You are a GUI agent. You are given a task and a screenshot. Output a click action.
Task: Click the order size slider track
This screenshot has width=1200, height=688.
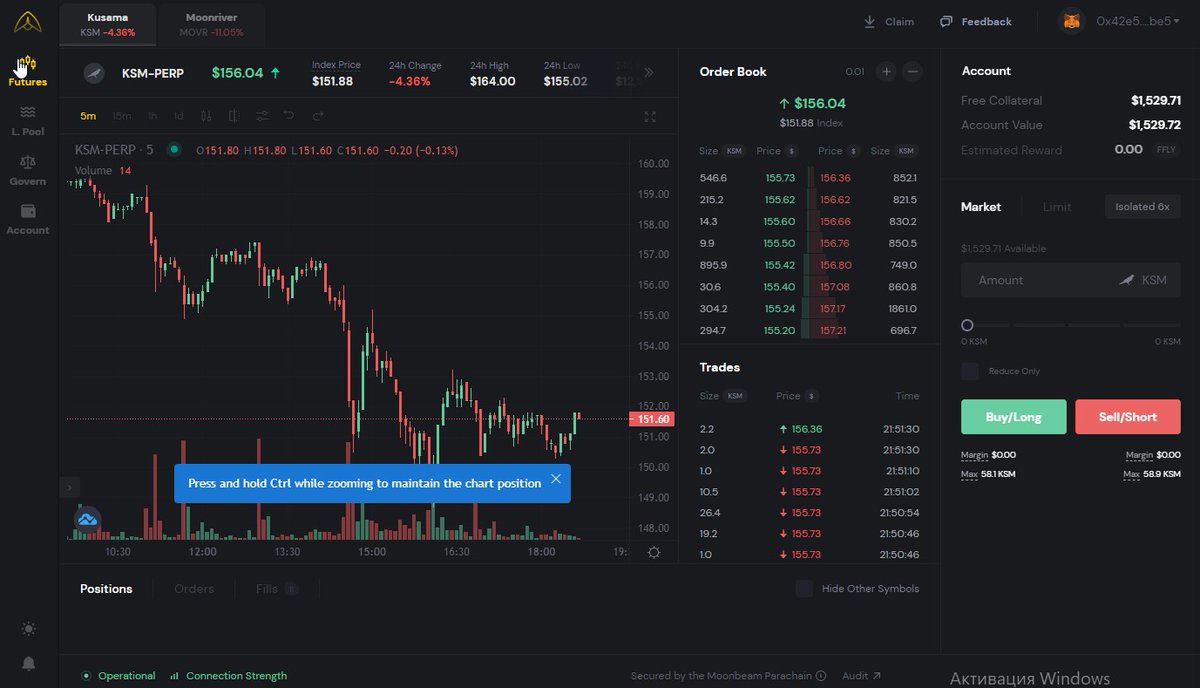(x=1071, y=325)
